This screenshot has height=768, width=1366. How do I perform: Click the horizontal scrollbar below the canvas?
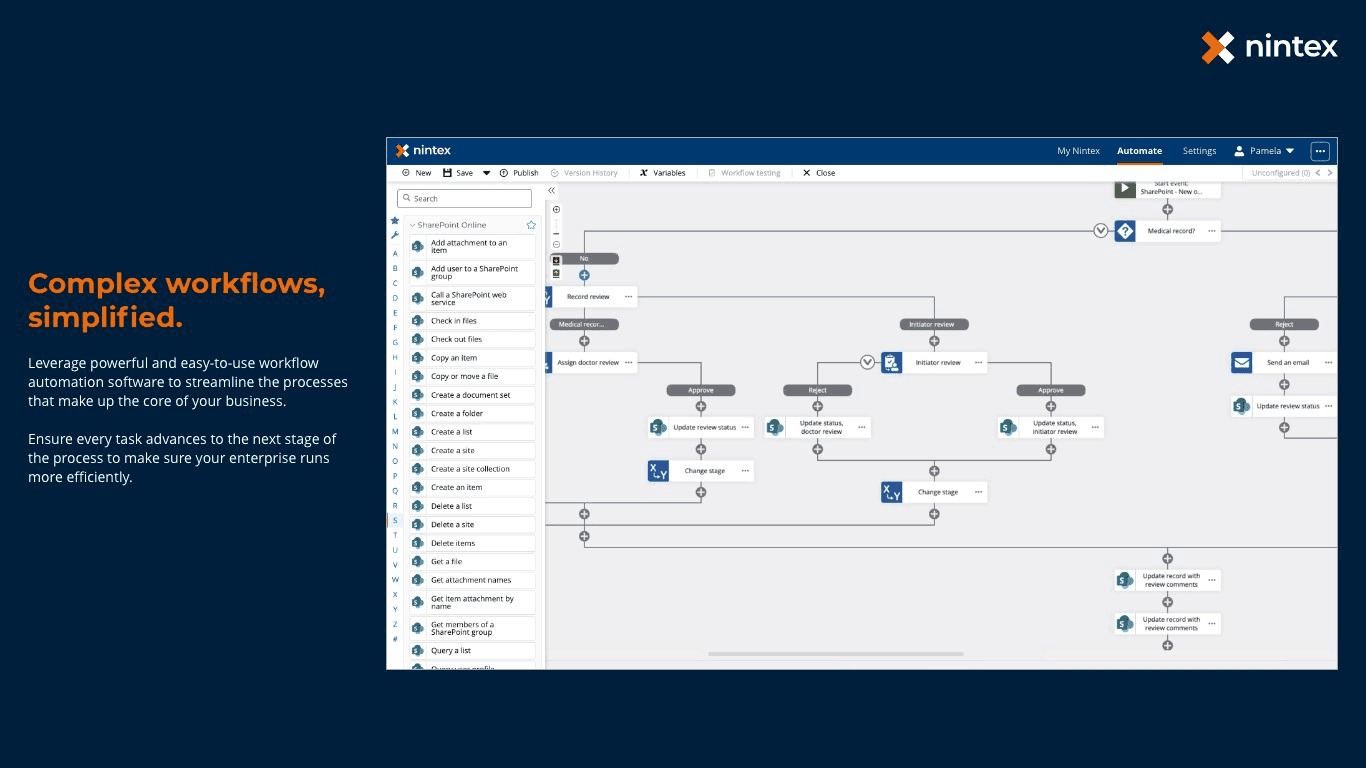(x=835, y=654)
